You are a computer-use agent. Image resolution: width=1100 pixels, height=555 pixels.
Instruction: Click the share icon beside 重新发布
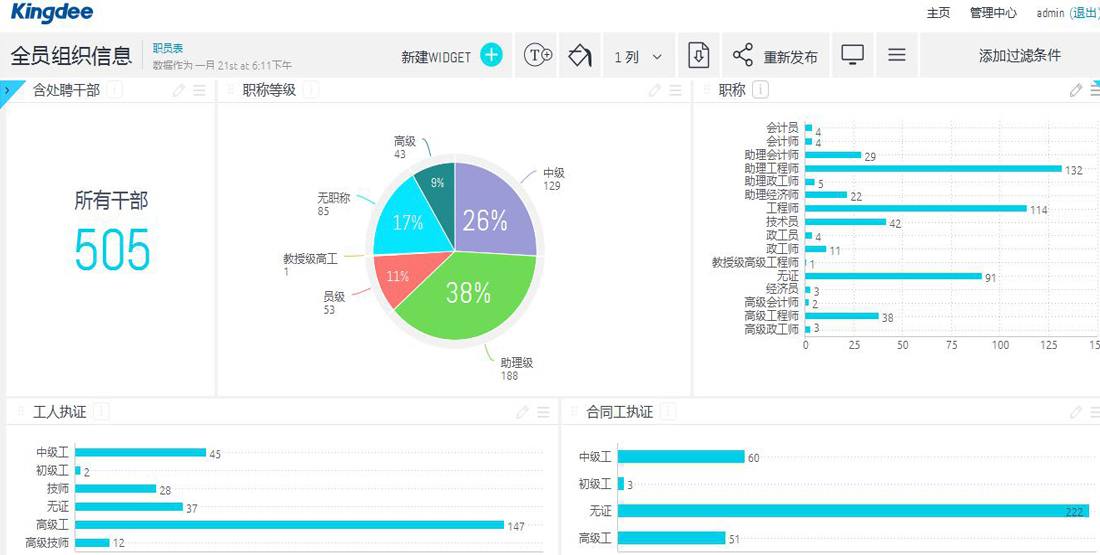pos(742,56)
